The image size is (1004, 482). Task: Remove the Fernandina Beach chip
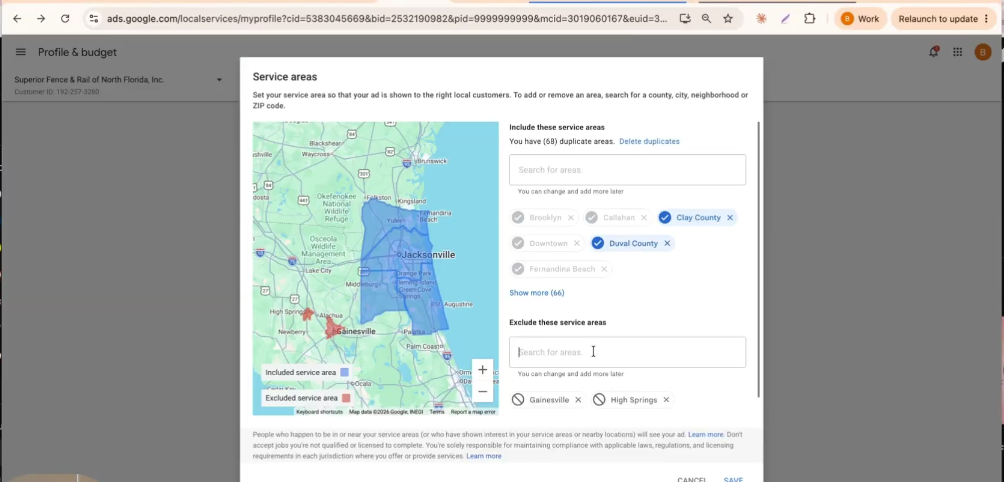pyautogui.click(x=603, y=269)
